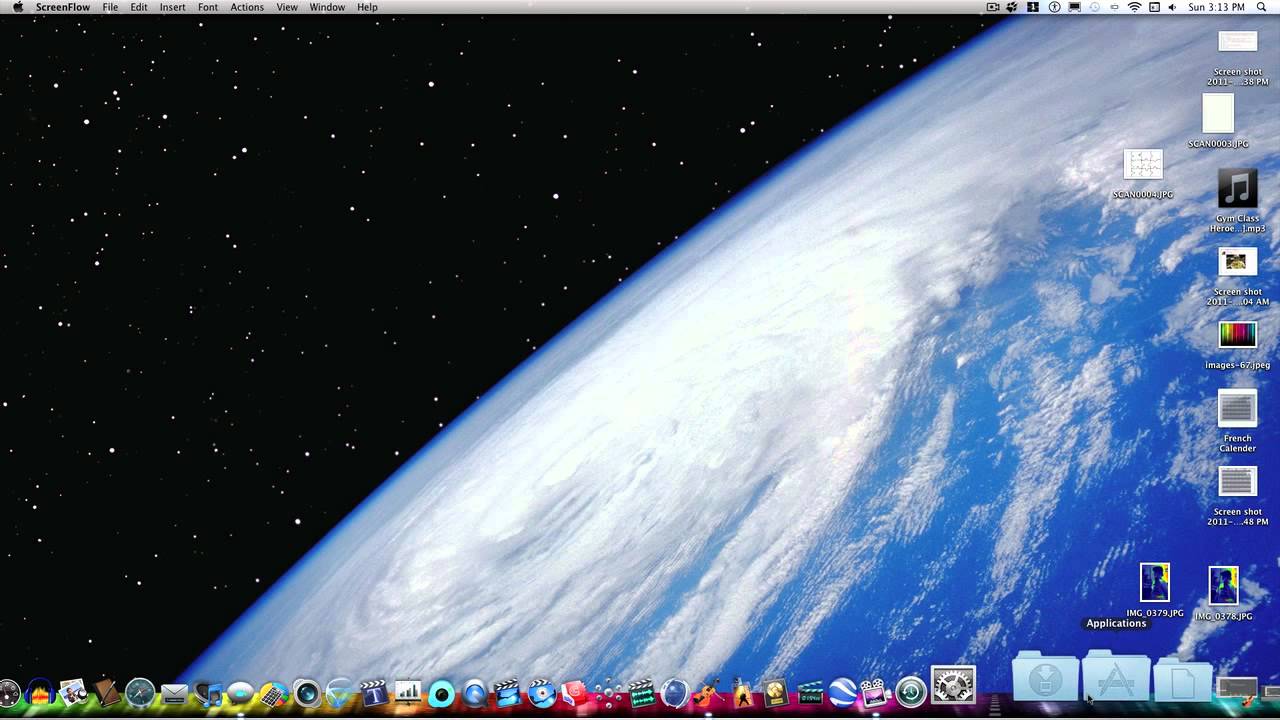Open the speech bubble chat app in Dock

pos(240,692)
